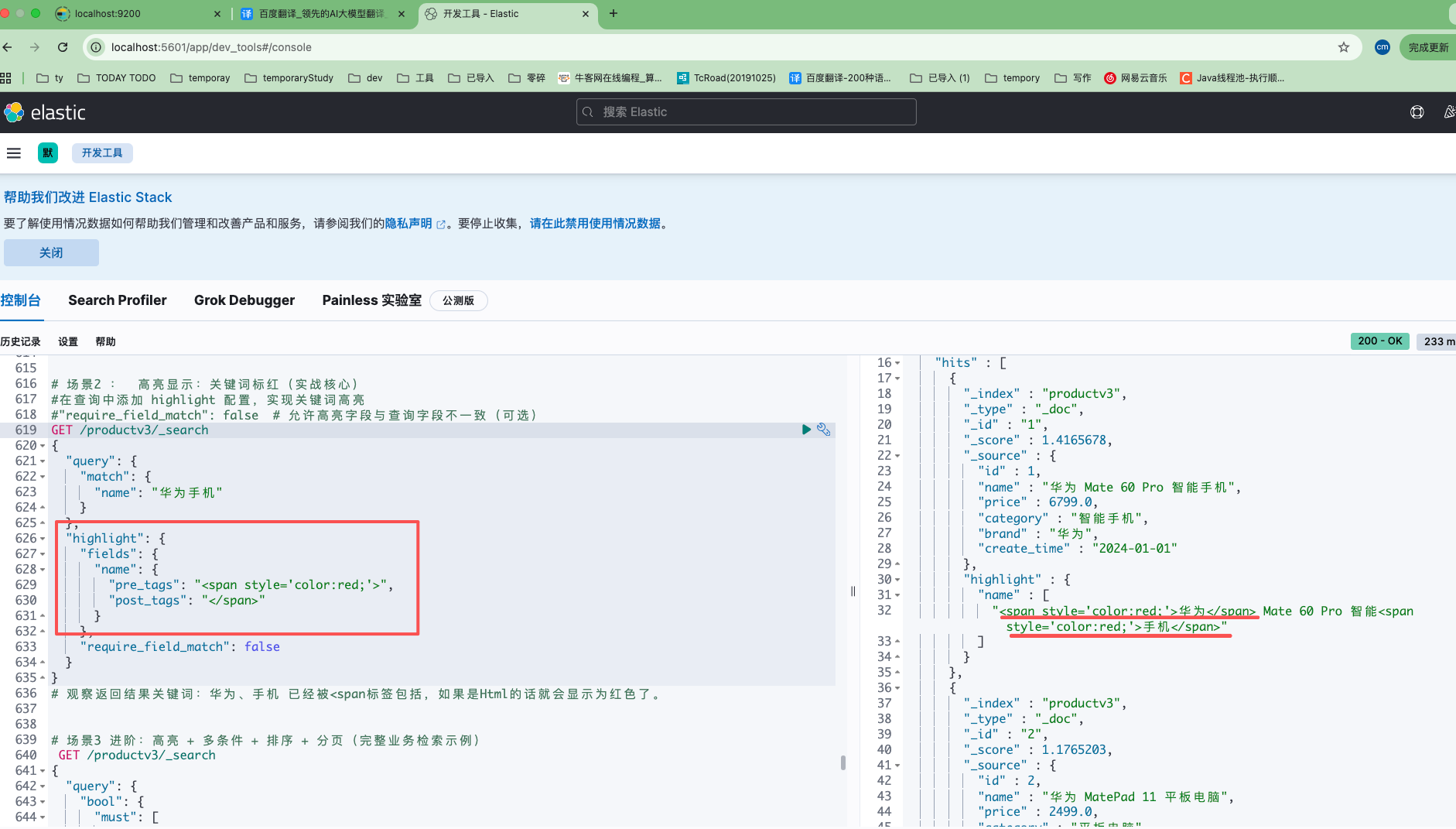Collapse the highlight block at output line 30
Screen dimensions: 1456x829
(x=897, y=580)
